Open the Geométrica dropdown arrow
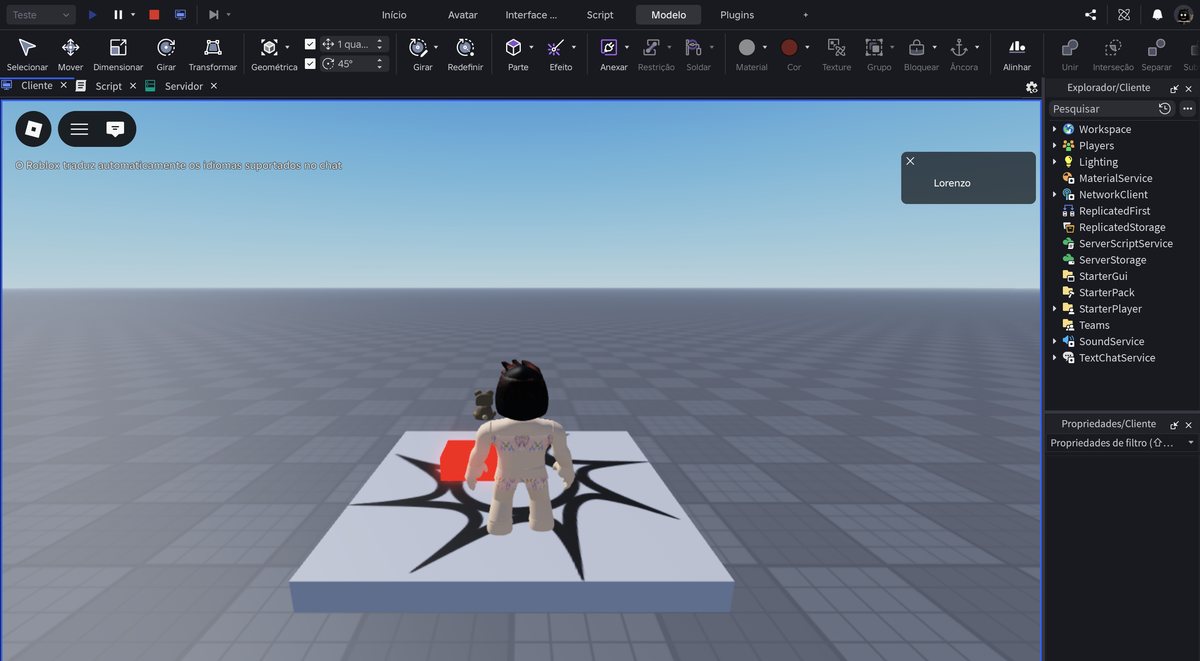 [287, 47]
